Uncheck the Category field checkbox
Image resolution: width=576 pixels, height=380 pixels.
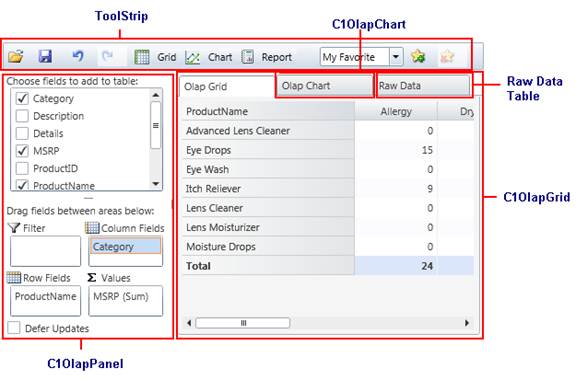click(22, 98)
